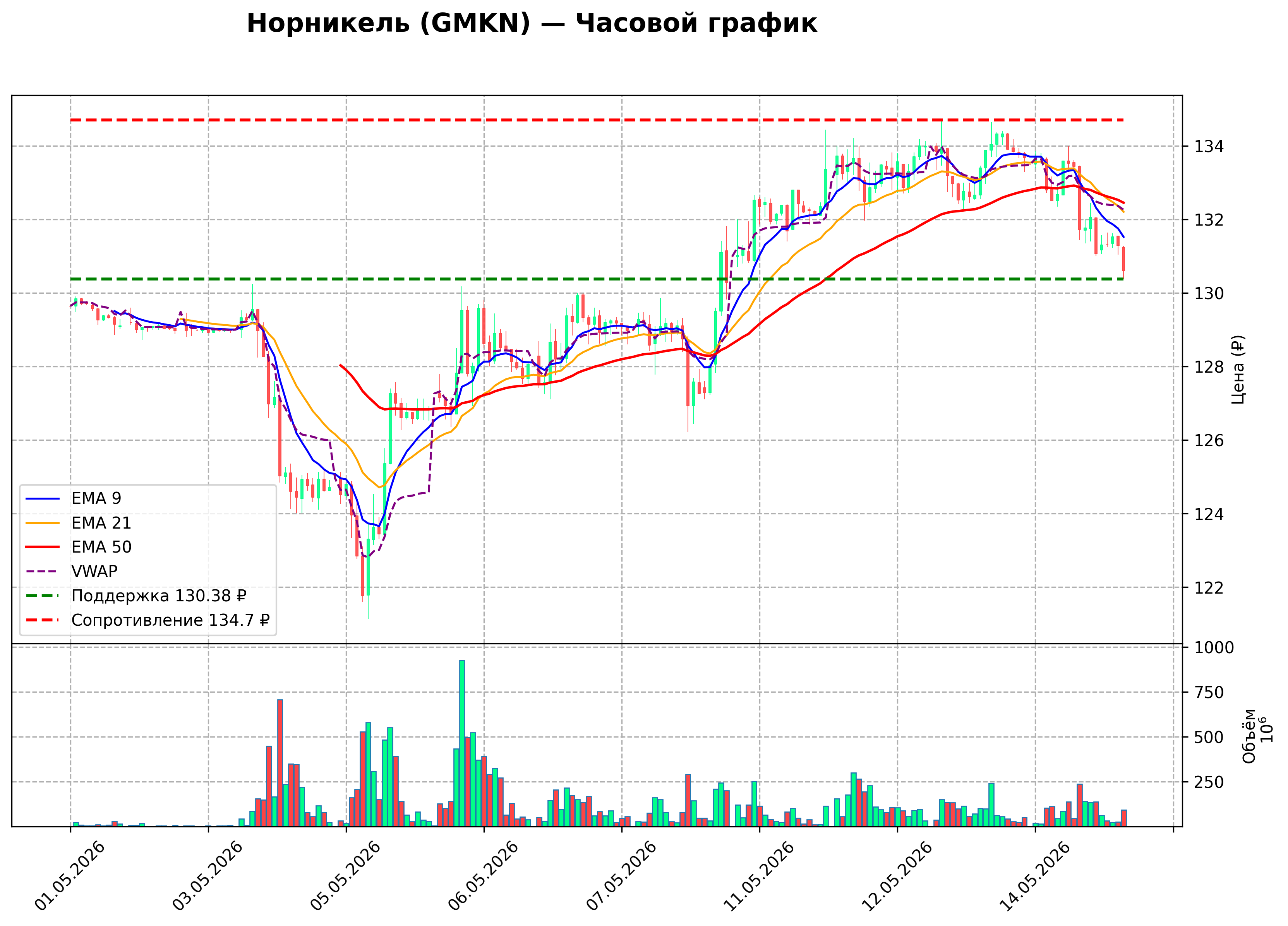Click volume axis tick 750
The width and height of the screenshot is (1288, 926).
pos(1209,693)
